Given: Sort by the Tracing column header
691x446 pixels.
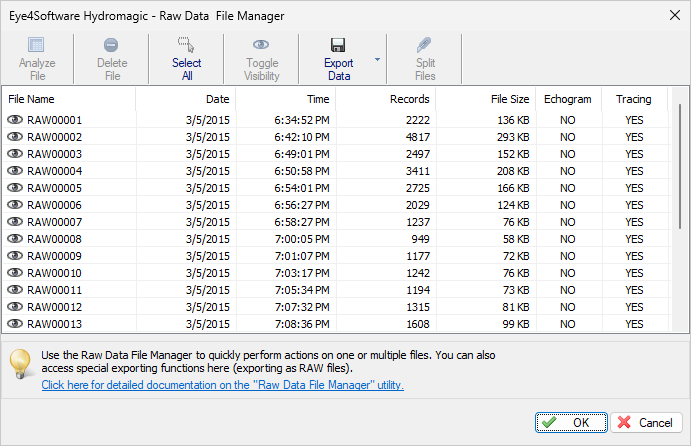Looking at the screenshot, I should pyautogui.click(x=635, y=99).
